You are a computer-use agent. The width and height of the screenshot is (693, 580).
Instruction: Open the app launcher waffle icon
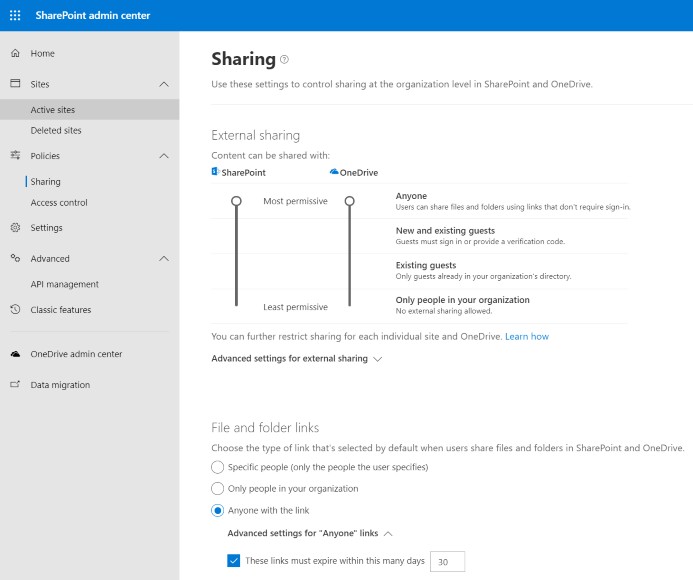(x=15, y=15)
